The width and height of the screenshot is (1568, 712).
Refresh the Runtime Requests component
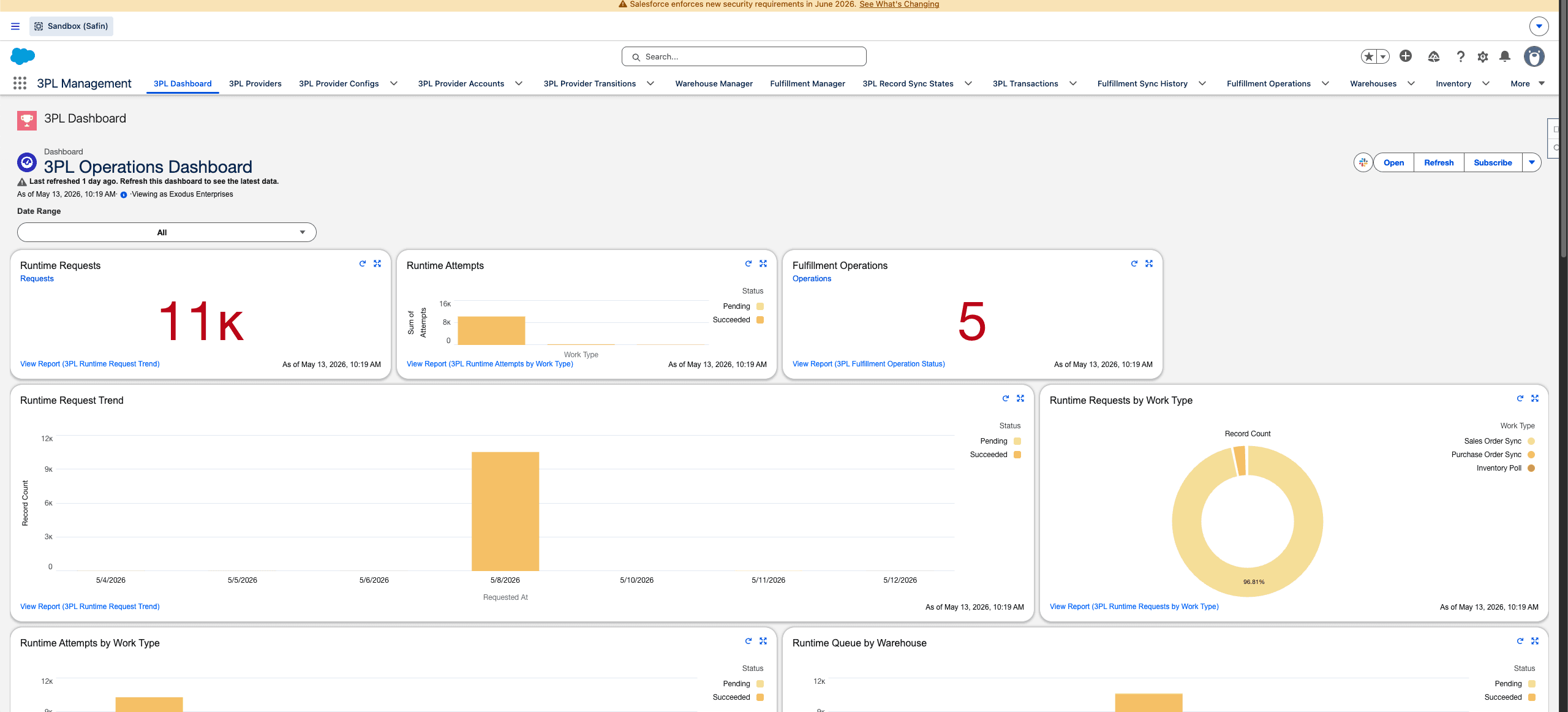[x=363, y=263]
